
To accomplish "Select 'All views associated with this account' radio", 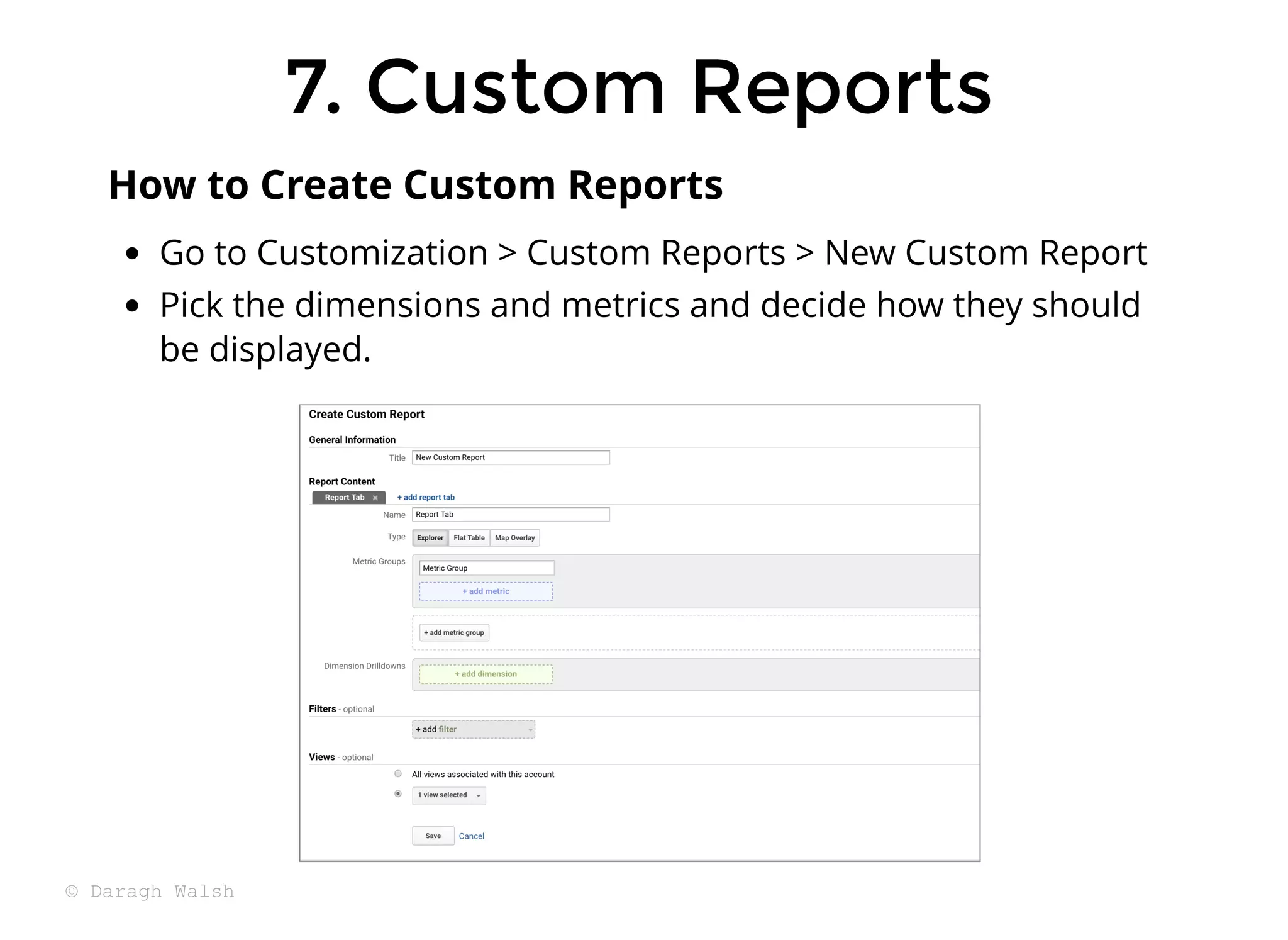I will coord(398,774).
